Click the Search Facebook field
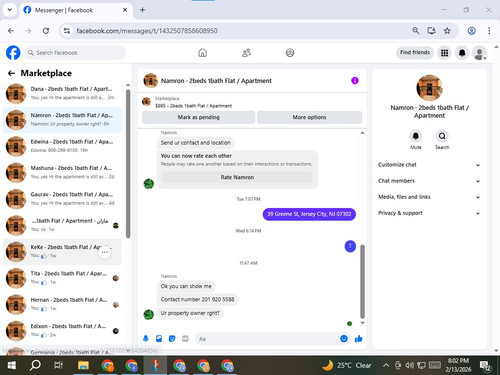 [75, 53]
